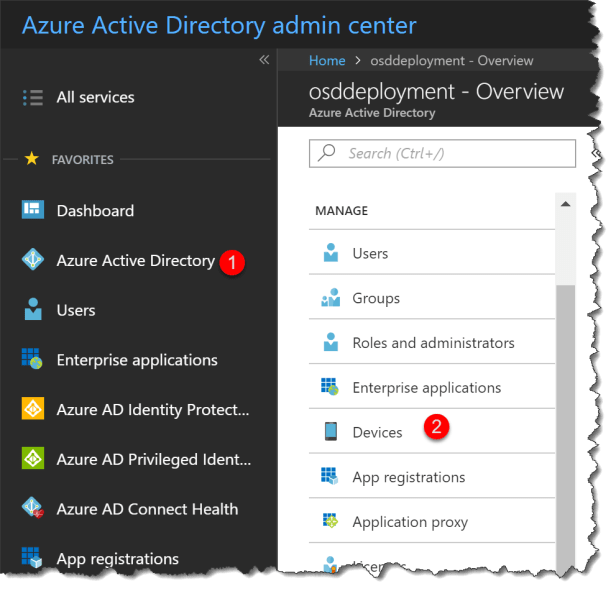This screenshot has width=616, height=591.
Task: Select Users in the favorites sidebar
Action: pyautogui.click(x=76, y=310)
